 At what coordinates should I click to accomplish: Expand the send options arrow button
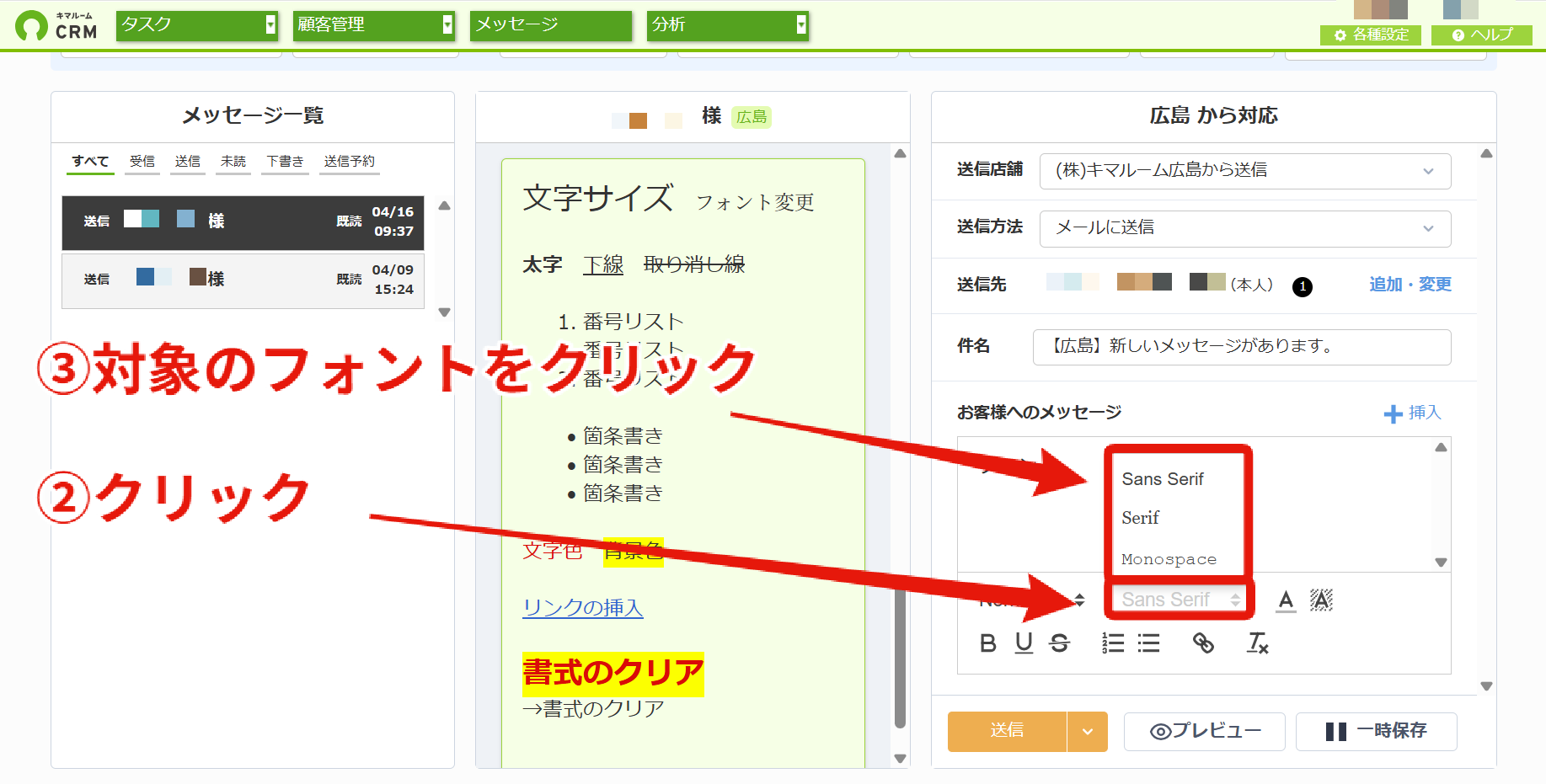point(1088,731)
